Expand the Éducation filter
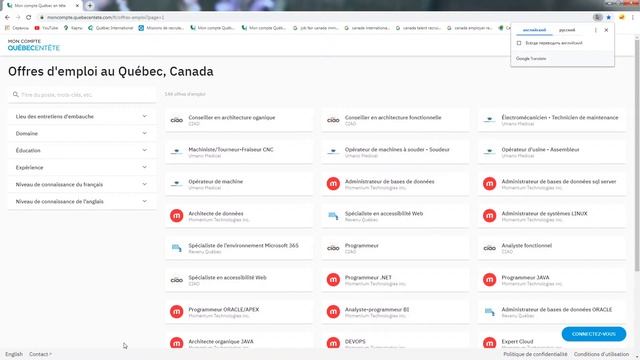Screen dimensions: 640x360 click(x=82, y=150)
